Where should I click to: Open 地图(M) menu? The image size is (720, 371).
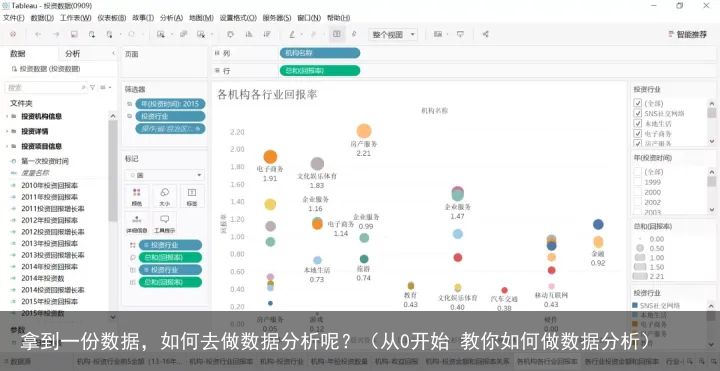[201, 18]
